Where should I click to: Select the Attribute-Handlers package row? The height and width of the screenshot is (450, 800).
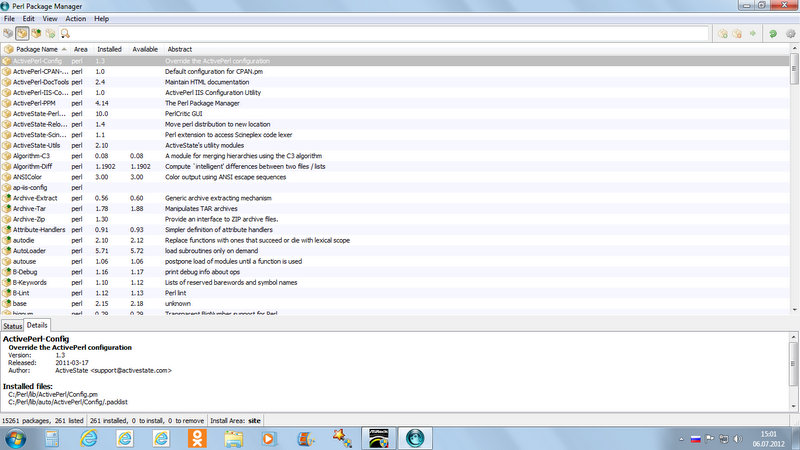395,230
